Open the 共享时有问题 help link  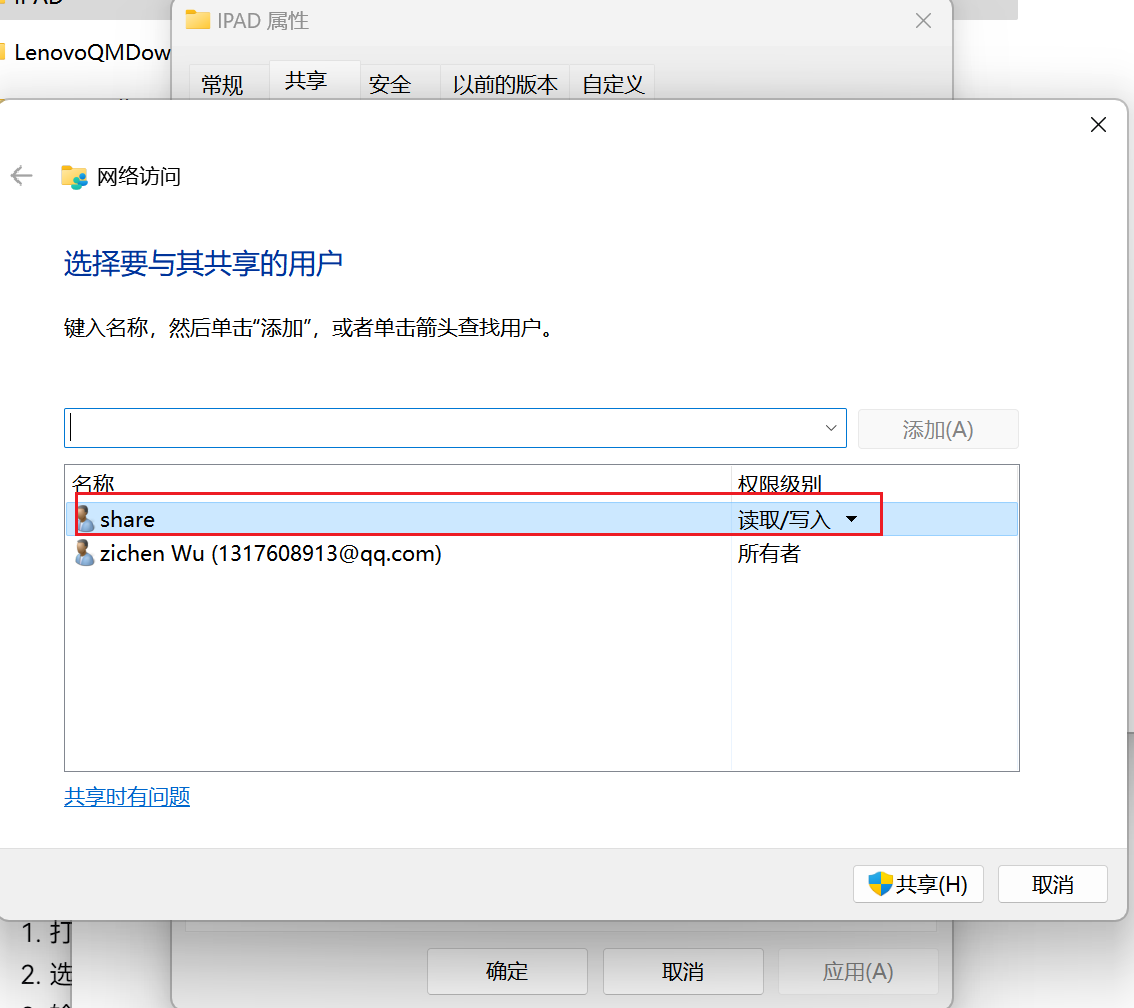pyautogui.click(x=127, y=796)
